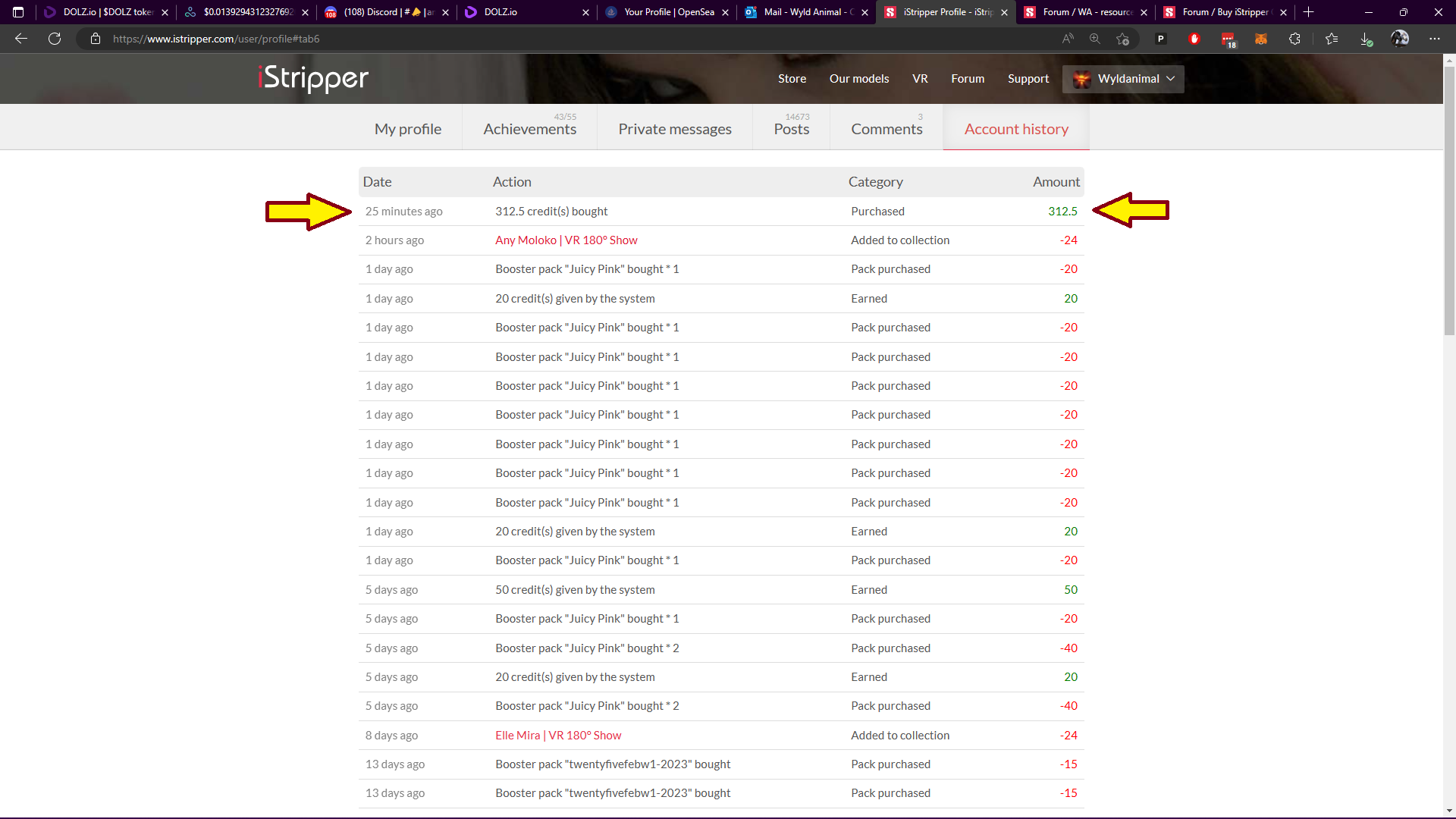Screen dimensions: 1456x819
Task: Open Our models navigation link
Action: (x=859, y=79)
